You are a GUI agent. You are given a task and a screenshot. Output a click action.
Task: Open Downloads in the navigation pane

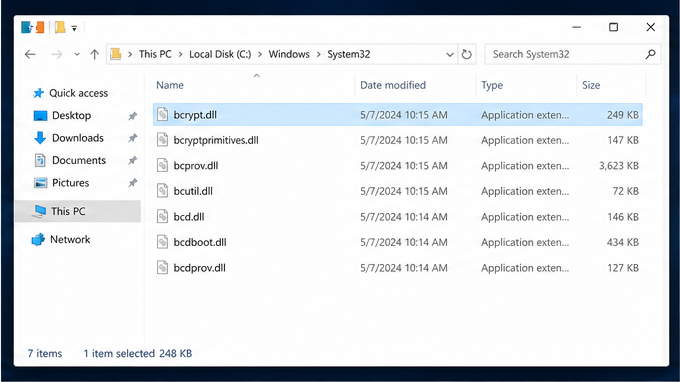point(78,138)
